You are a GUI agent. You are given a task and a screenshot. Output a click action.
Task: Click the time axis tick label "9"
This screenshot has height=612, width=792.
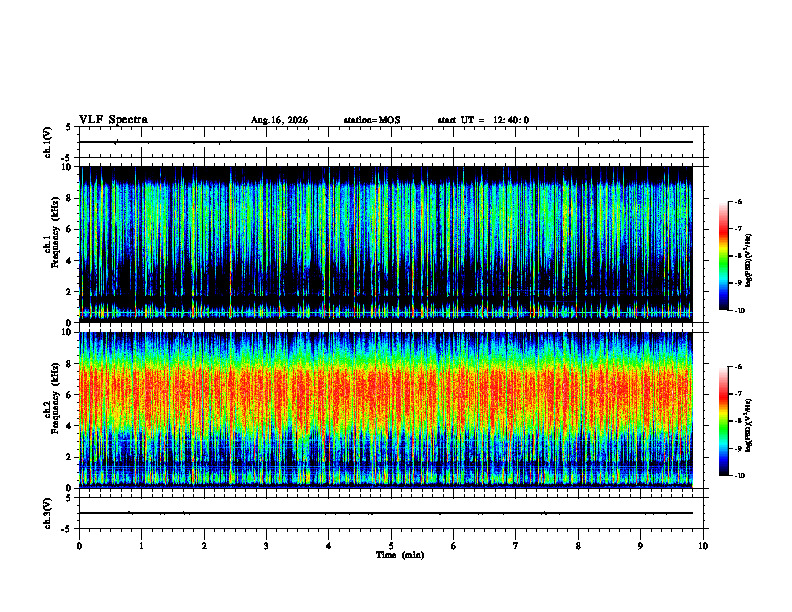point(640,546)
